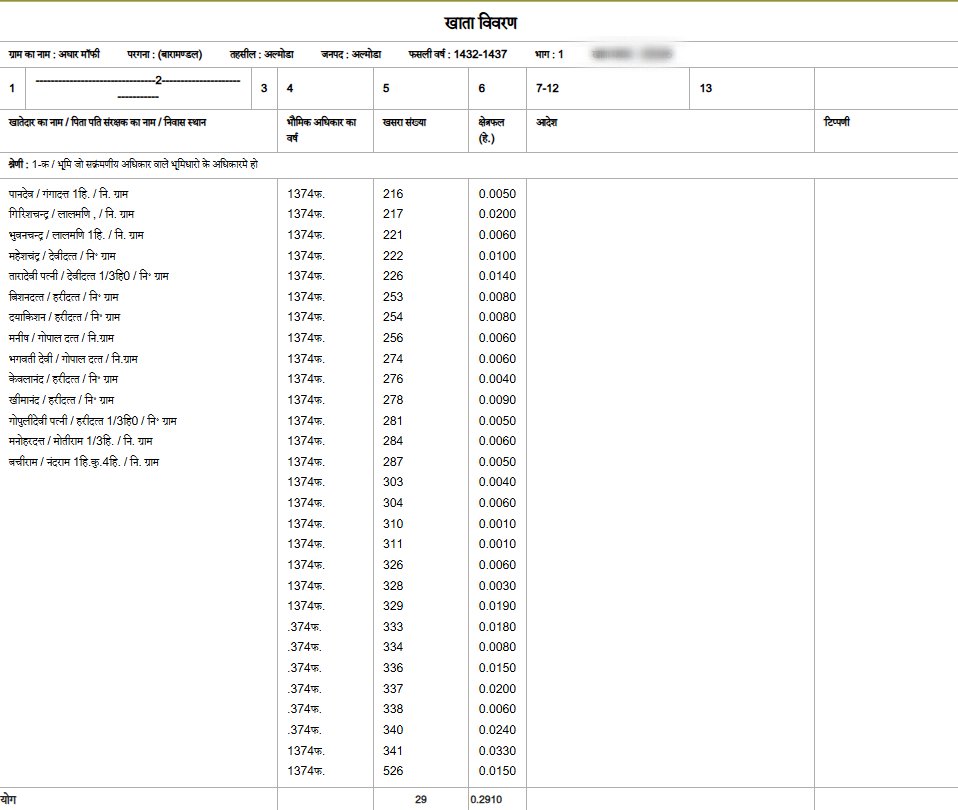Click the 'जनपद : अल्मोडा' label
This screenshot has height=810, width=958.
tap(351, 54)
